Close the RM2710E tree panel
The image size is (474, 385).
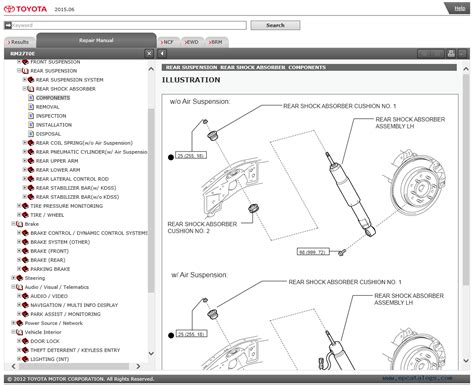149,53
